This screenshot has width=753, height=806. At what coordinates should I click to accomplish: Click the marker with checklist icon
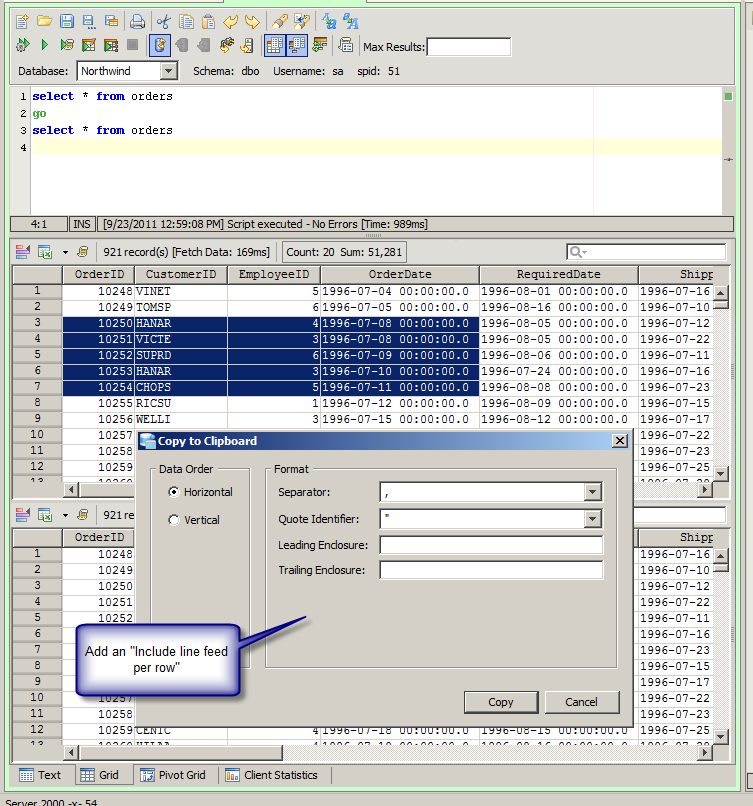[302, 22]
